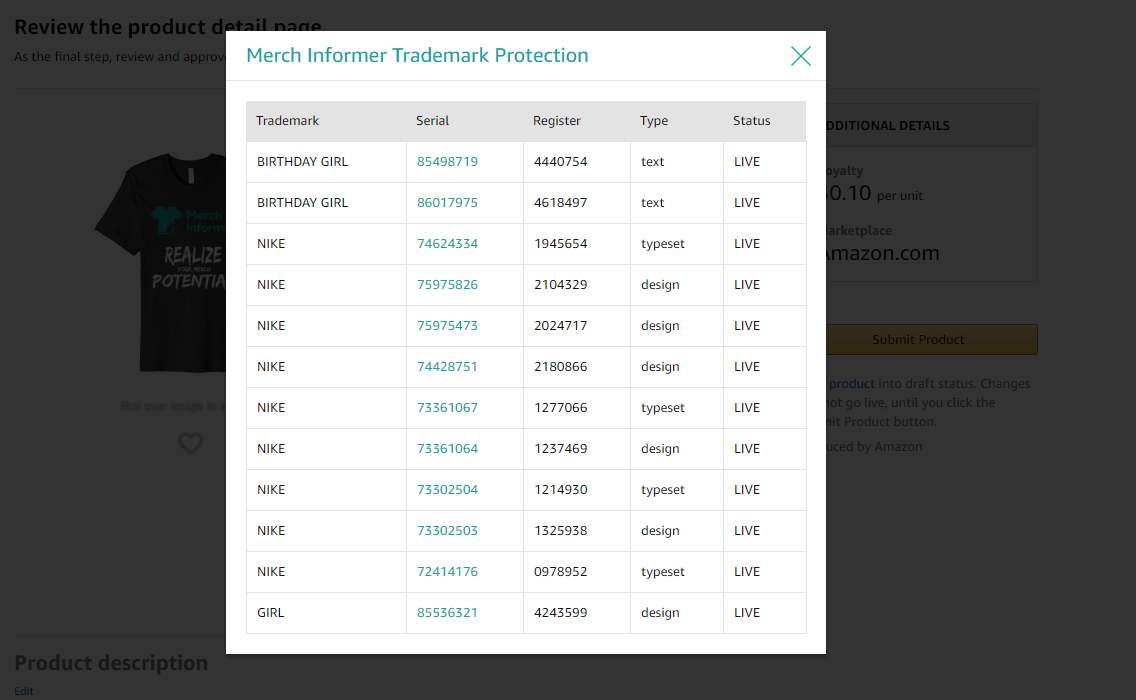This screenshot has width=1136, height=700.
Task: Open serial number 73361067 link
Action: click(447, 408)
